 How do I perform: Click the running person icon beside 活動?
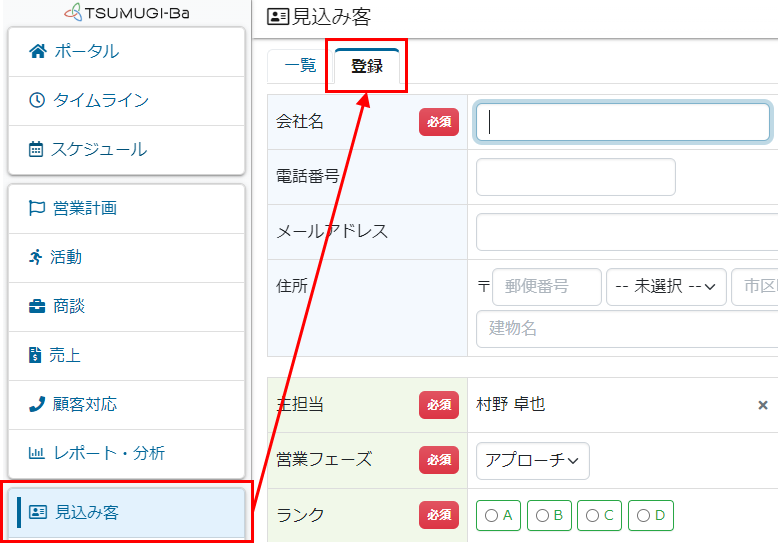tap(37, 257)
